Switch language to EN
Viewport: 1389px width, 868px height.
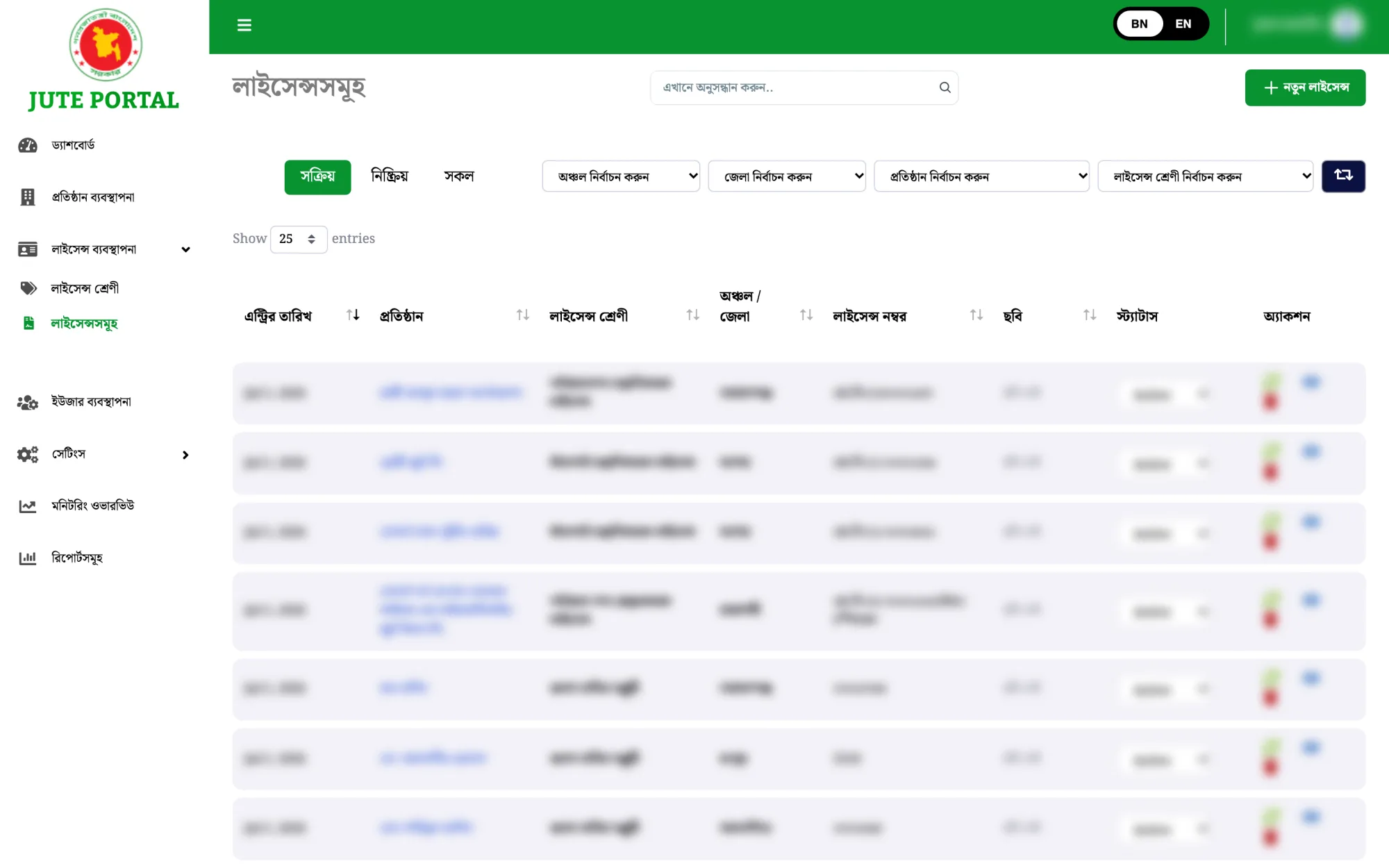[1183, 24]
